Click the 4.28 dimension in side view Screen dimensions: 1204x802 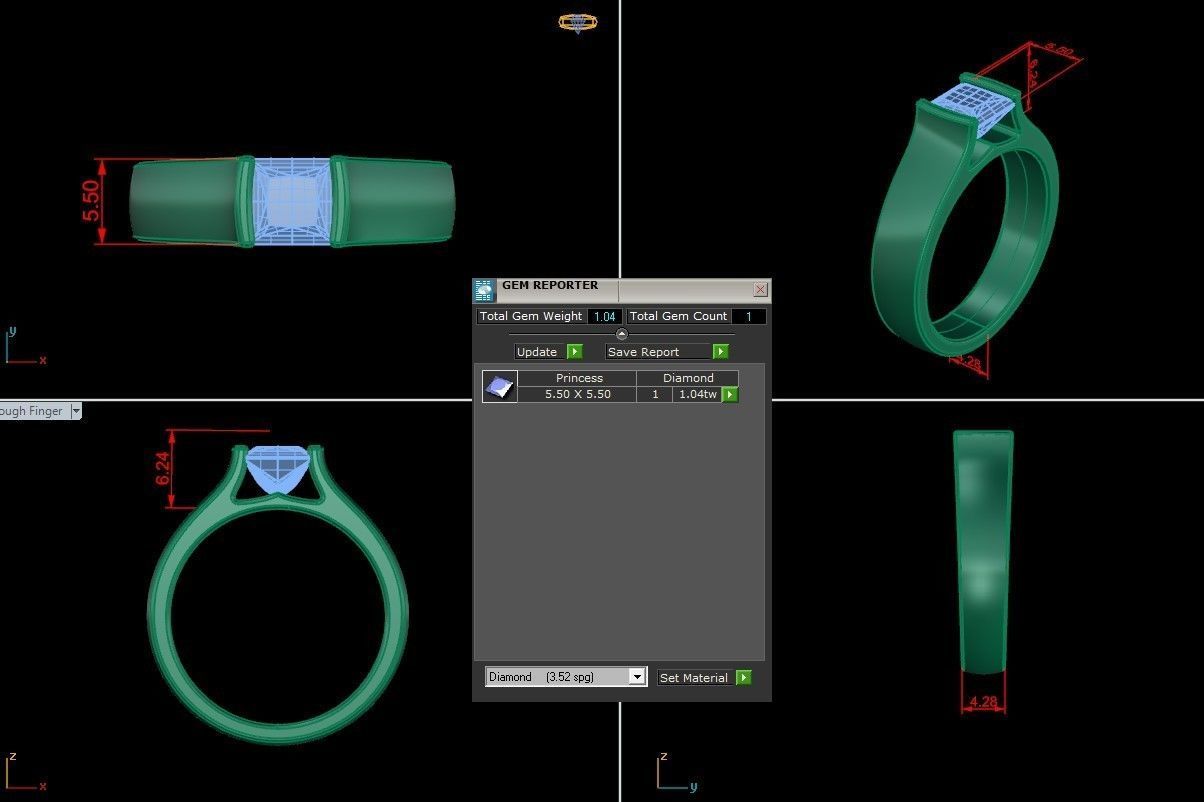(x=983, y=701)
